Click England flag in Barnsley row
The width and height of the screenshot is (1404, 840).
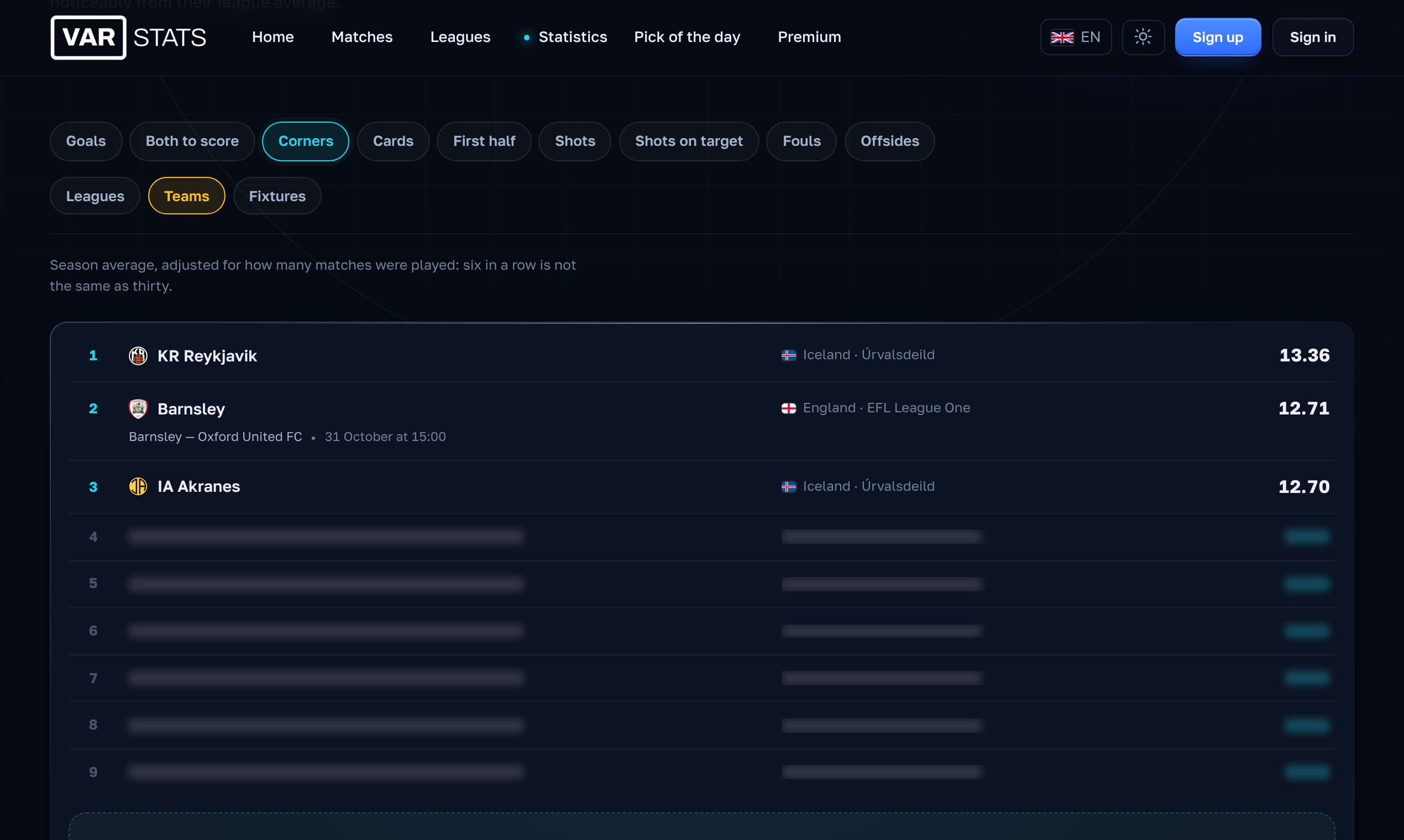click(x=789, y=408)
